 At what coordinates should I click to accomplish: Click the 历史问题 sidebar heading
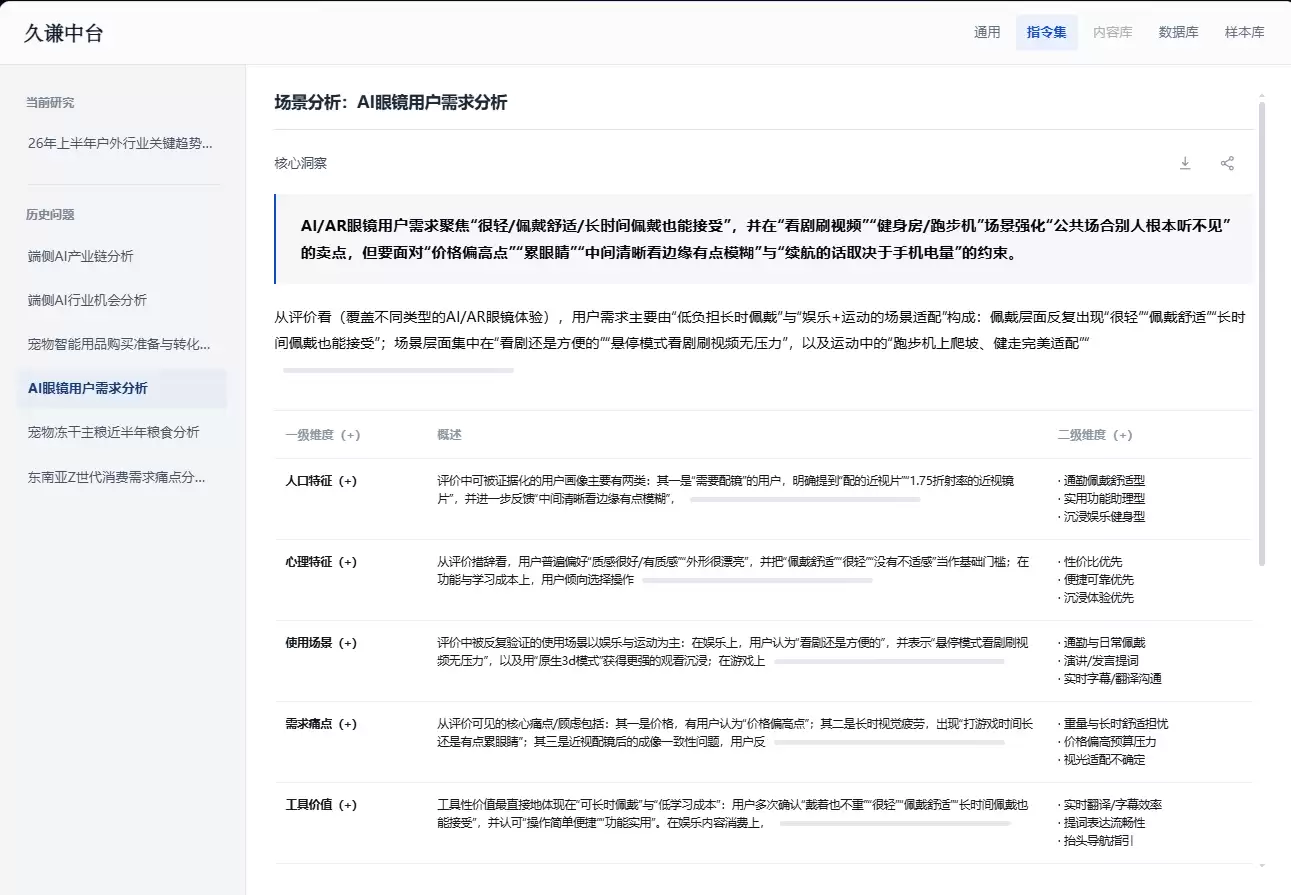coord(50,214)
